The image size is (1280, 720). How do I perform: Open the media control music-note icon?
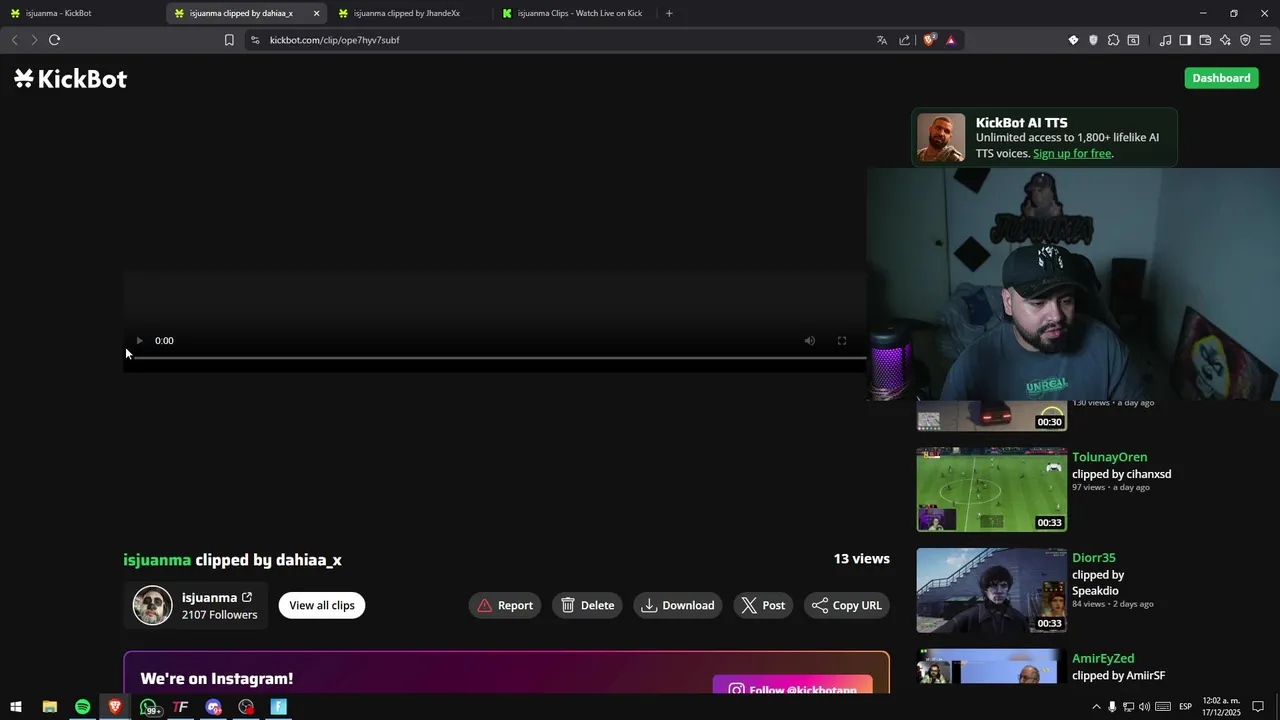click(x=1165, y=40)
